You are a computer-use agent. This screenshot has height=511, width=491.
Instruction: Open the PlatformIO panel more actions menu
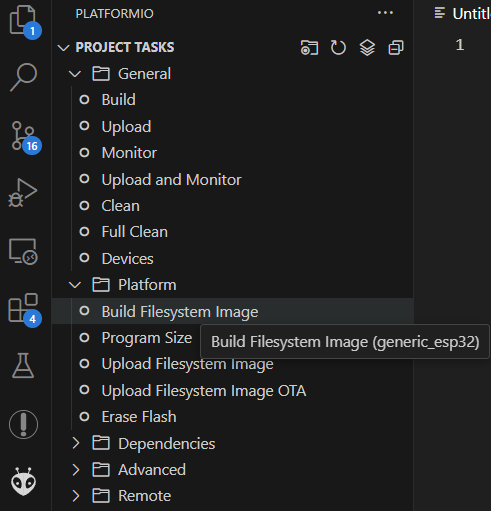tap(385, 13)
